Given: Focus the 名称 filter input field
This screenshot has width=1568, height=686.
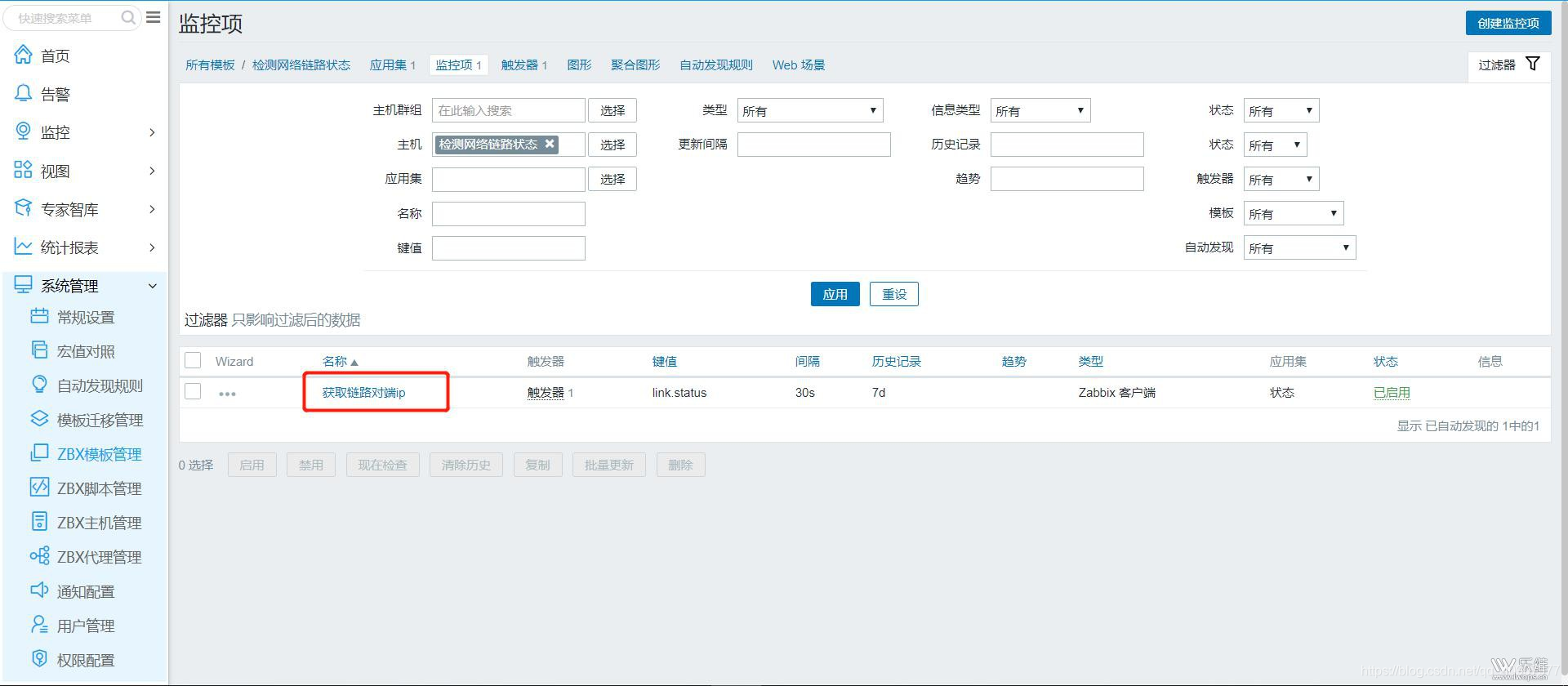Looking at the screenshot, I should 508,214.
